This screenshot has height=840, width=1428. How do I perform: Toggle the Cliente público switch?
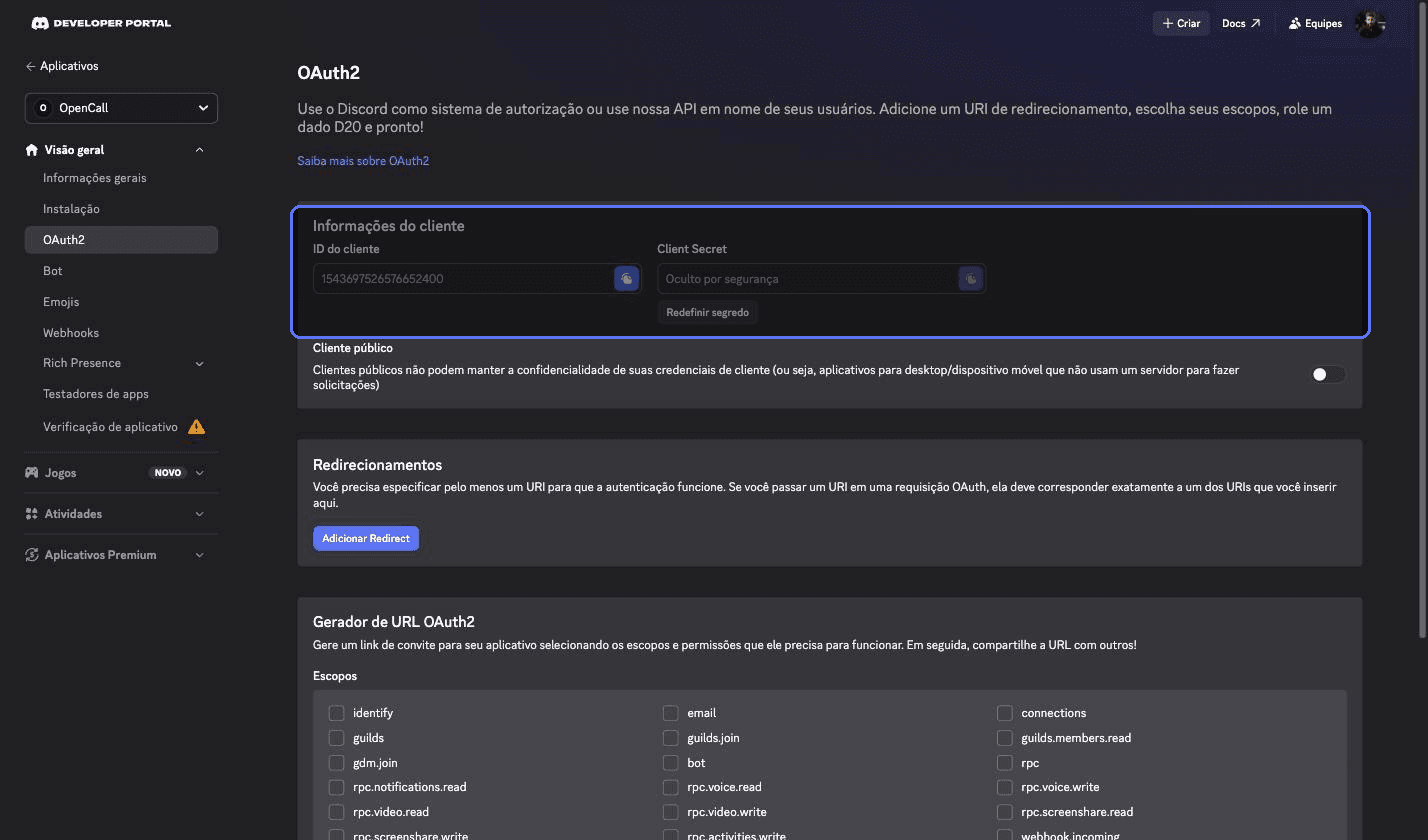tap(1329, 375)
